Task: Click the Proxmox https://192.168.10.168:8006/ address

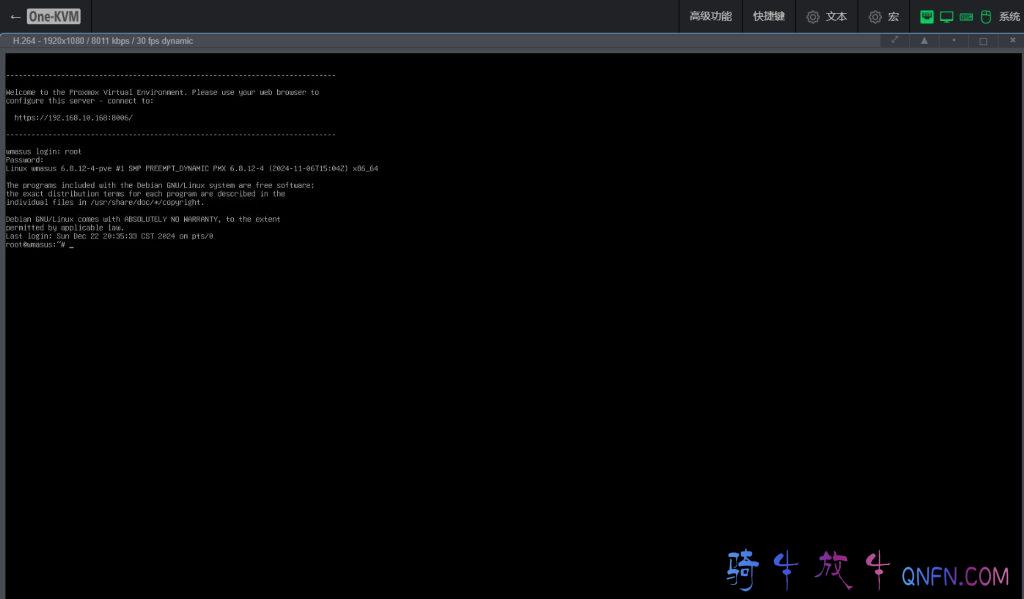Action: (73, 117)
